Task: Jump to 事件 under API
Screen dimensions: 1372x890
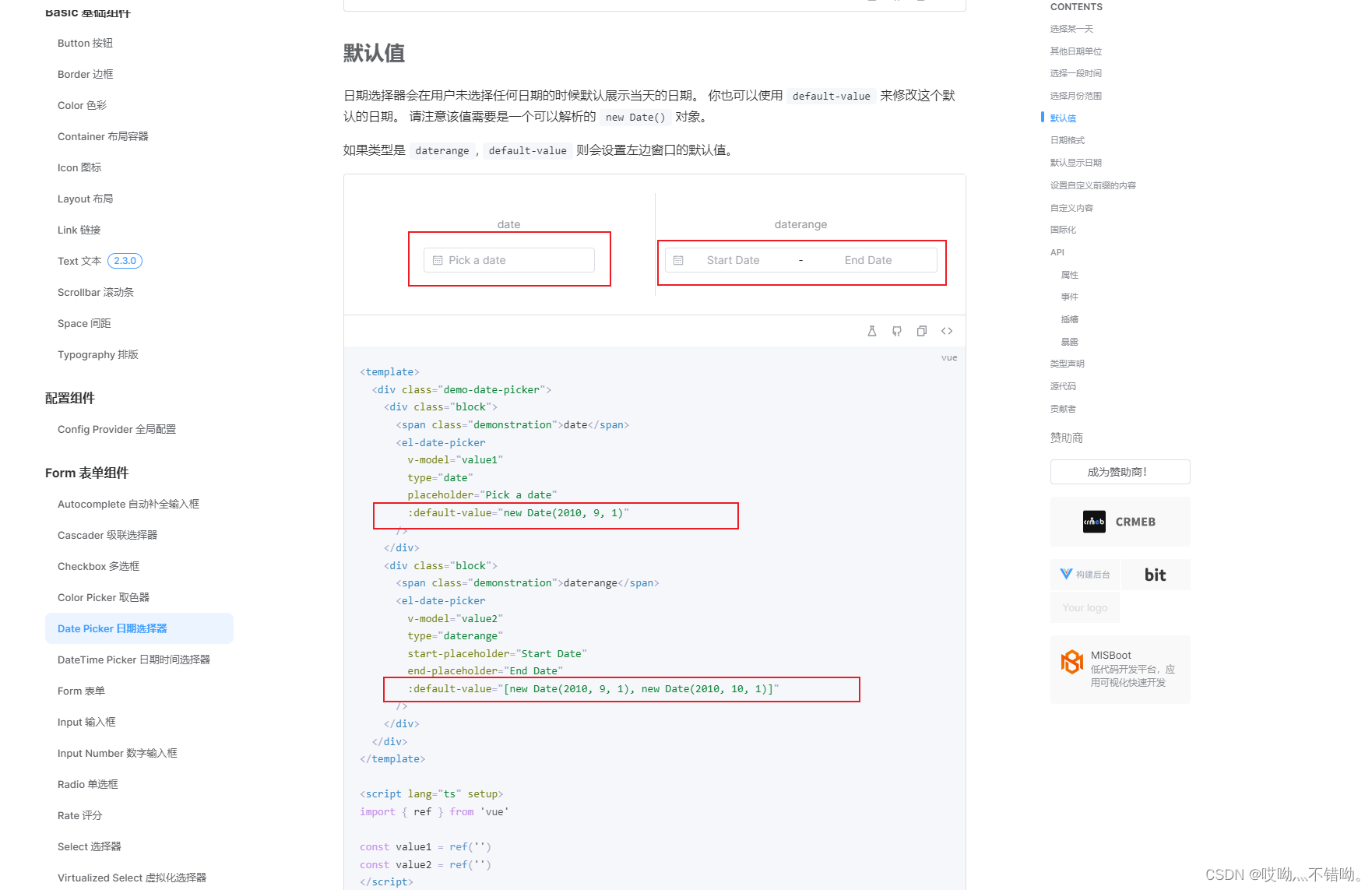Action: (1070, 297)
